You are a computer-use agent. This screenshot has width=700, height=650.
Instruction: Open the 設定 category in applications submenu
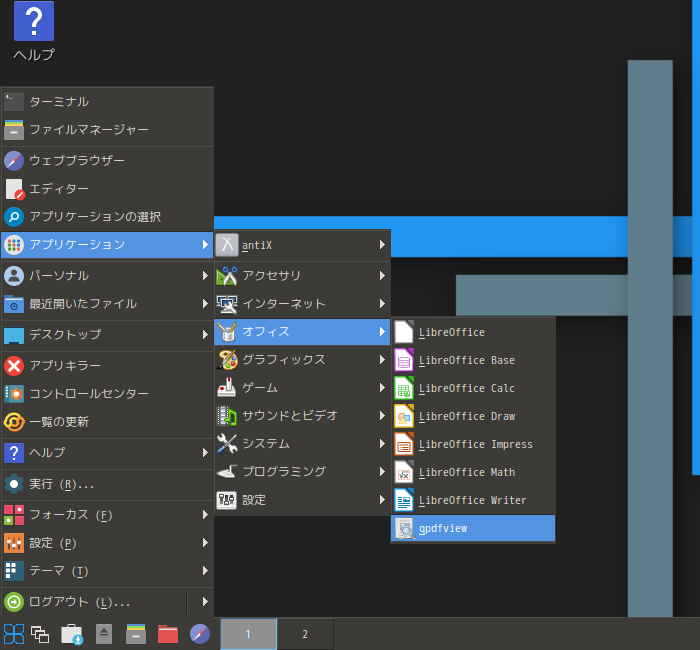[302, 500]
